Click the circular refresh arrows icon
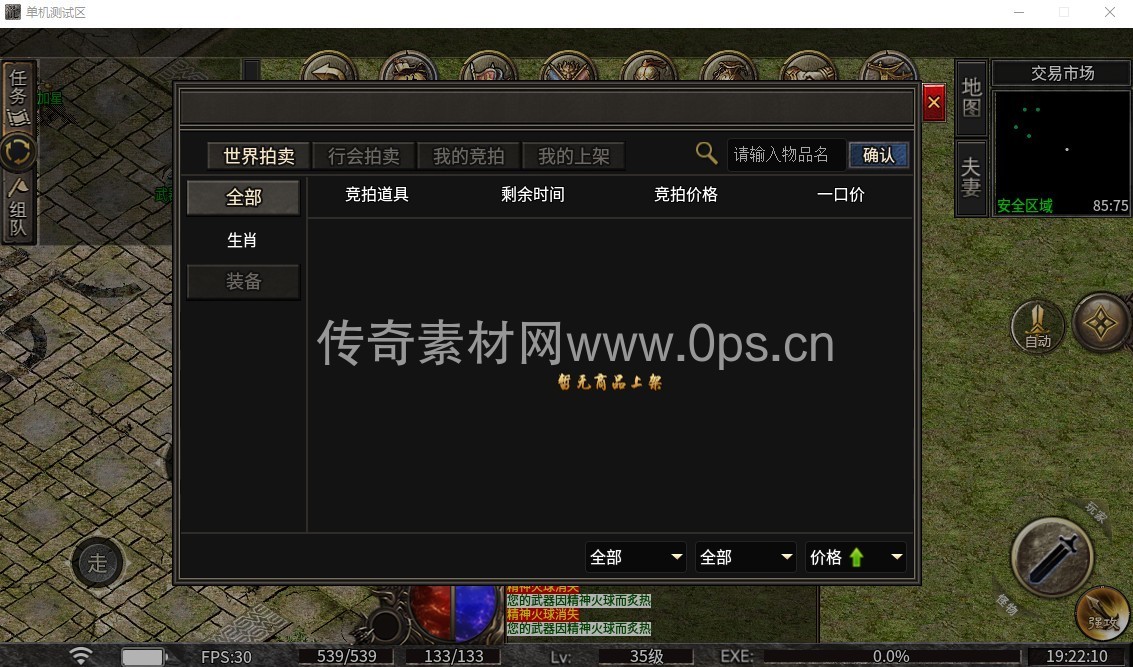This screenshot has width=1133, height=667. (19, 153)
